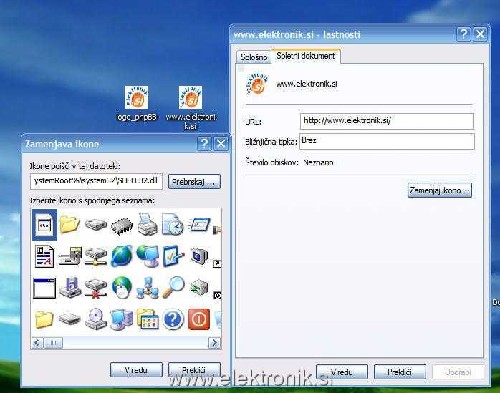The height and width of the screenshot is (393, 500).
Task: Select the highlighted blank document icon
Action: tap(44, 225)
